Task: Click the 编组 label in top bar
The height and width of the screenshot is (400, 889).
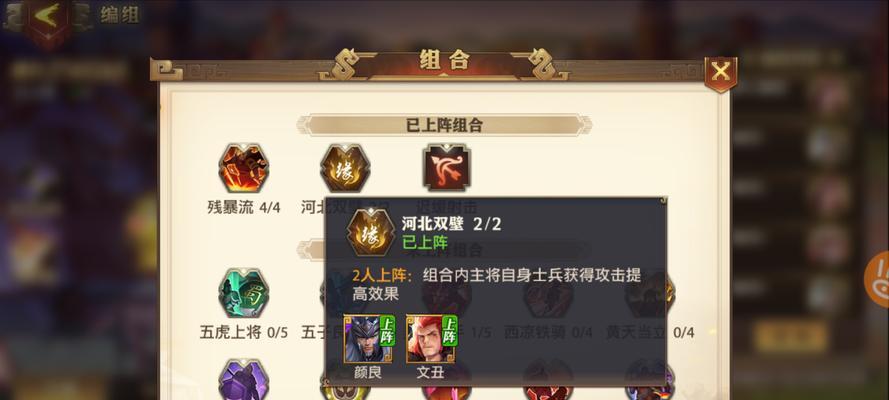Action: [120, 14]
